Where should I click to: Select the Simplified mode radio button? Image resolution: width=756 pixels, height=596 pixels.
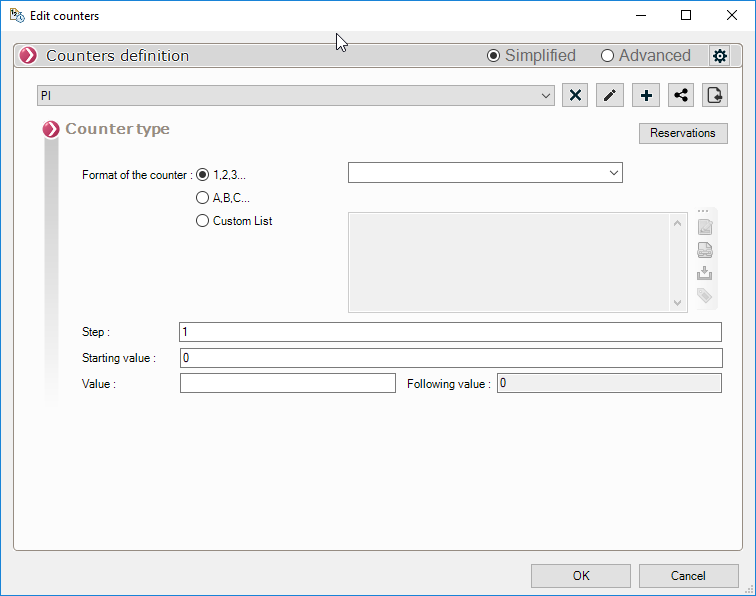(x=493, y=56)
